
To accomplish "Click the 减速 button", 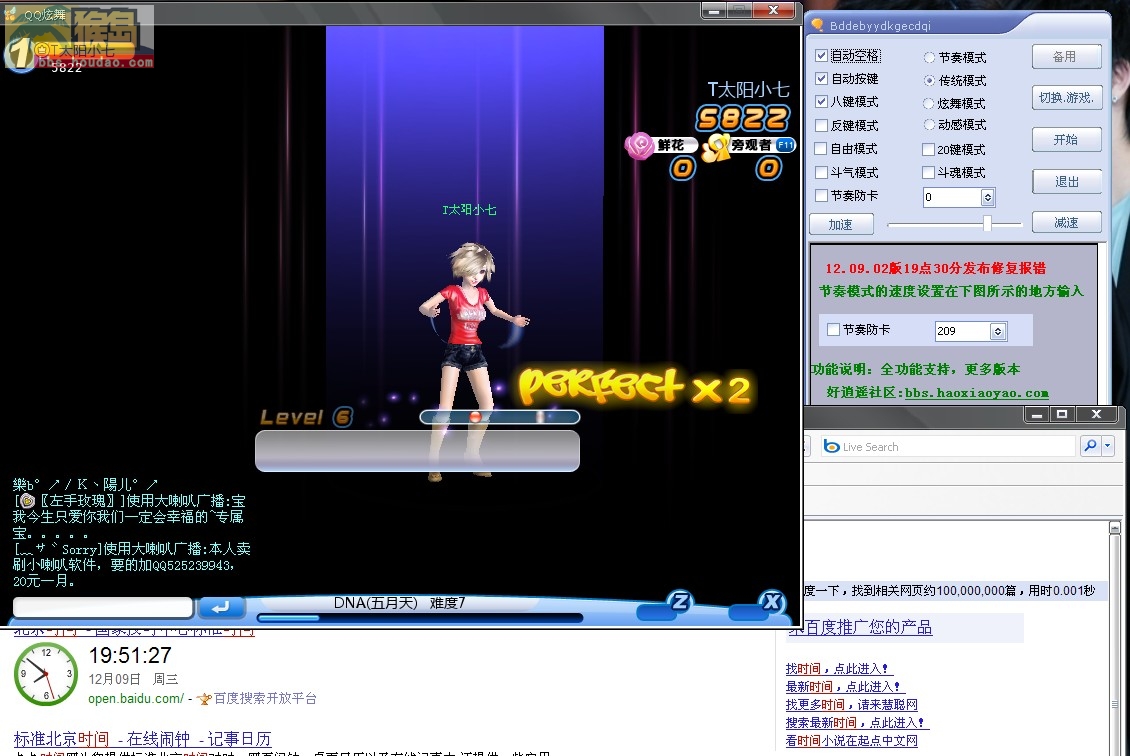I will pyautogui.click(x=1067, y=223).
